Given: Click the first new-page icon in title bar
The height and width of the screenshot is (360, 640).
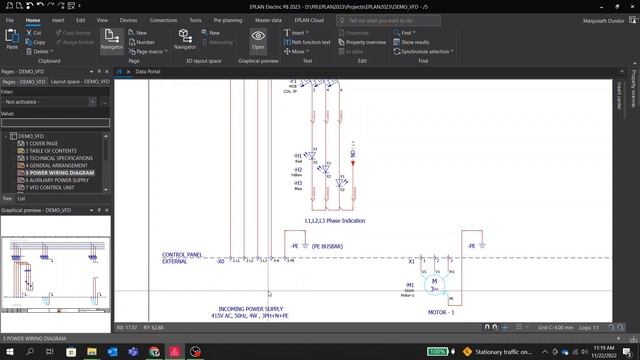Looking at the screenshot, I should [9, 6].
